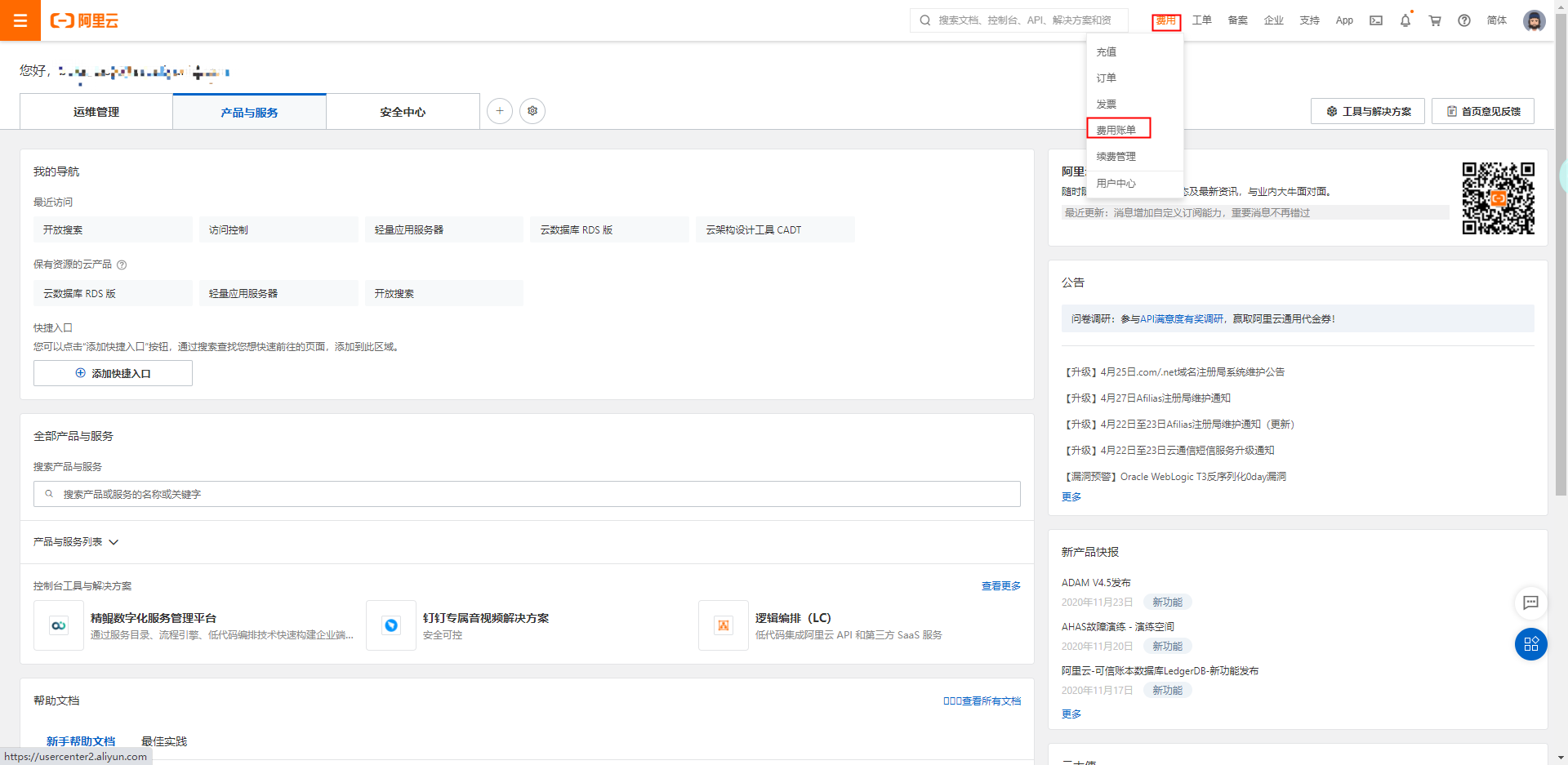The height and width of the screenshot is (765, 1568).
Task: Open recent 轻量应用服务器 shortcut
Action: point(444,229)
